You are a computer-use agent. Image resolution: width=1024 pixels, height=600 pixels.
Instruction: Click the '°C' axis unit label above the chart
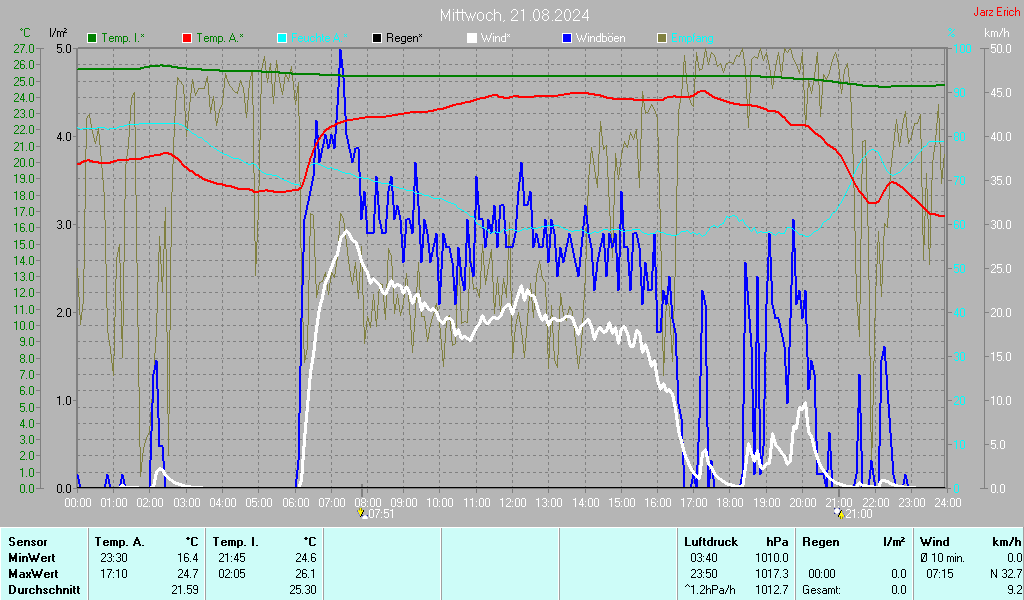coord(25,33)
